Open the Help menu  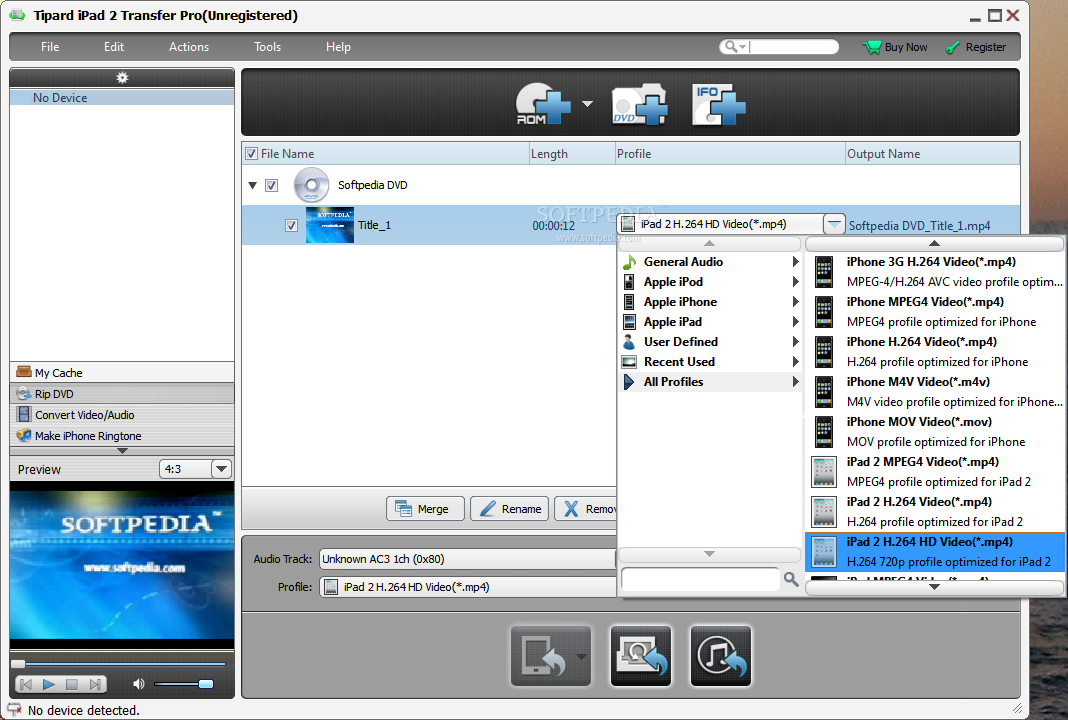[338, 47]
